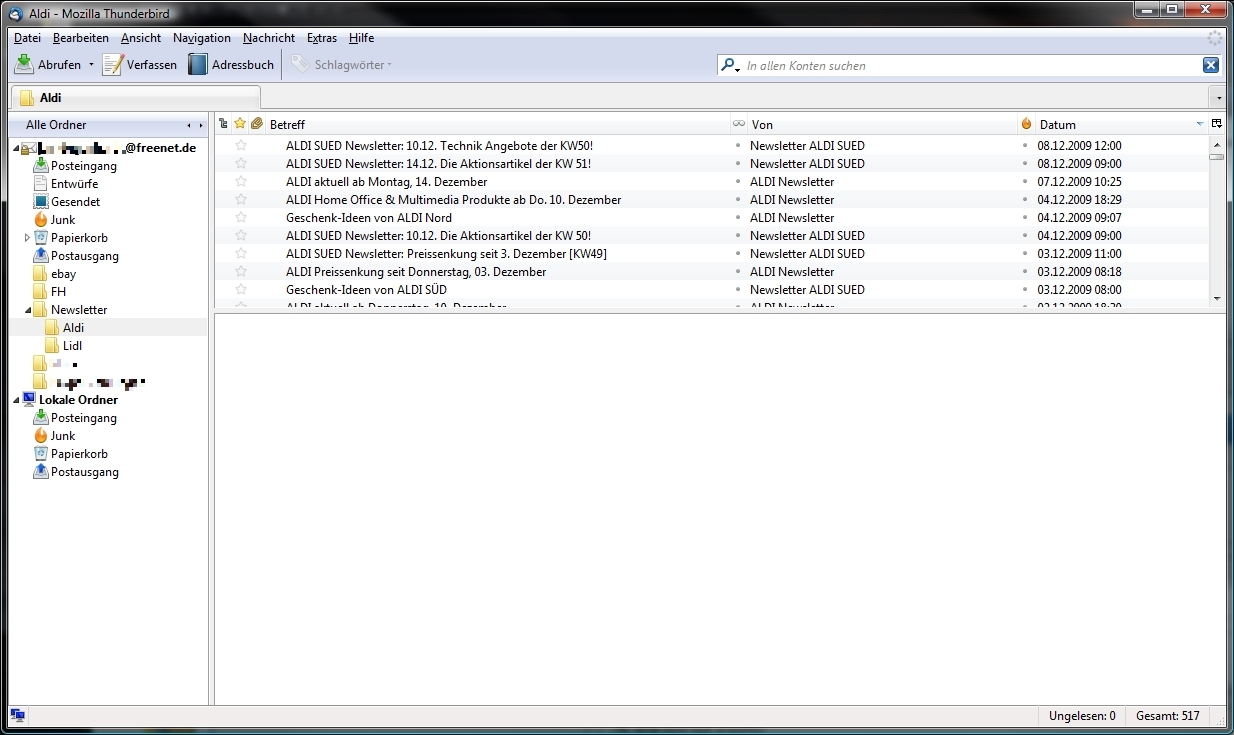Open the freenet Junk folder

(x=63, y=220)
